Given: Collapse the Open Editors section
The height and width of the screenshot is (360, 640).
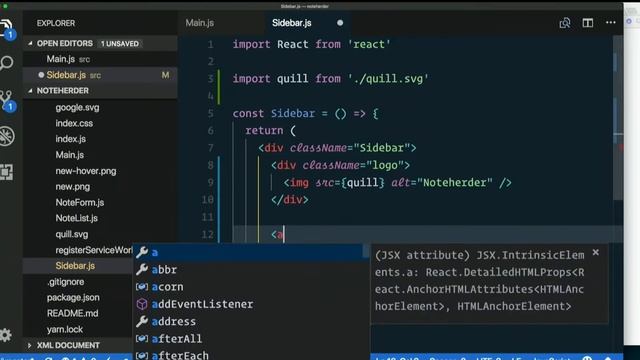Looking at the screenshot, I should coord(30,43).
